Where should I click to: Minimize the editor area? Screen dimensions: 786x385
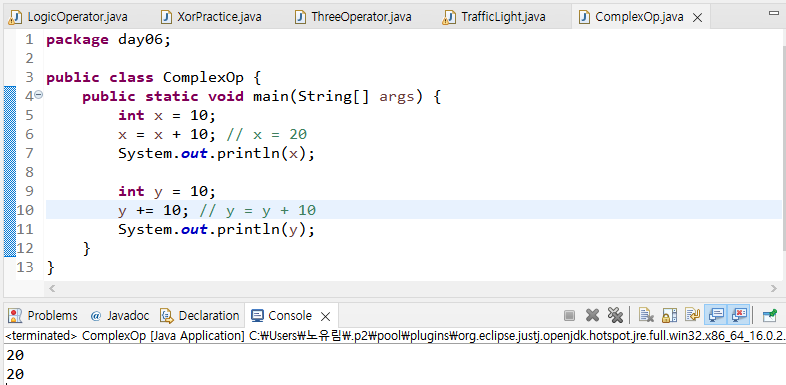click(x=774, y=14)
